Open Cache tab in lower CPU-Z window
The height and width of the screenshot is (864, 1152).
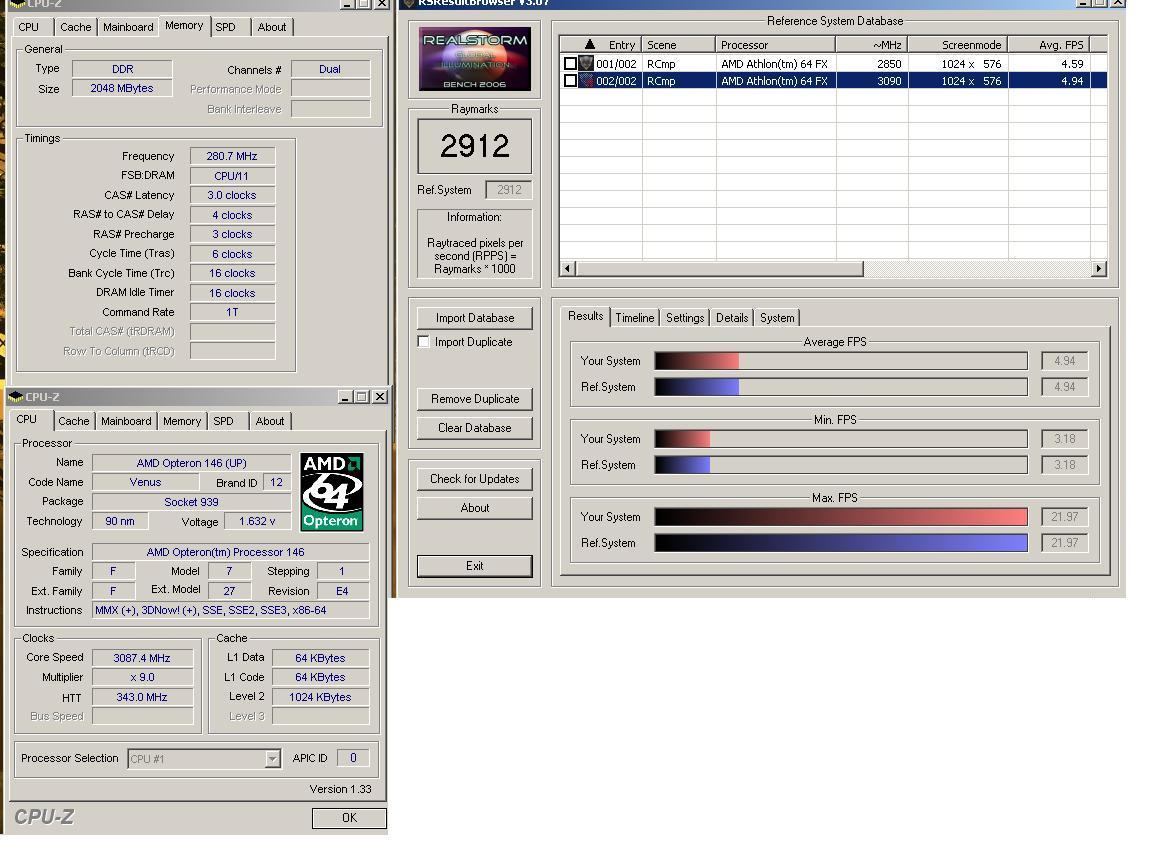tap(73, 421)
